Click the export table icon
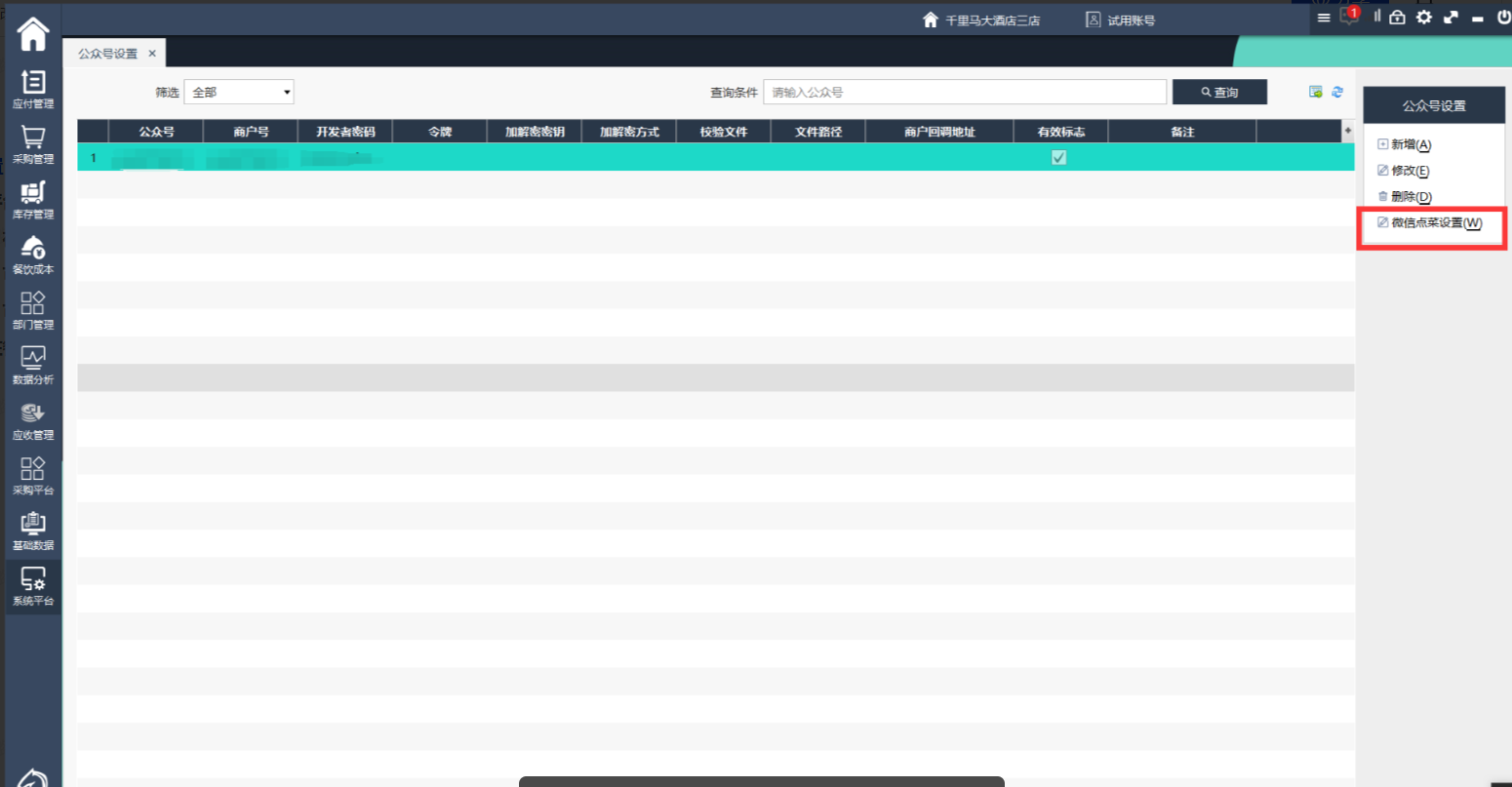Viewport: 1512px width, 787px height. (1316, 92)
